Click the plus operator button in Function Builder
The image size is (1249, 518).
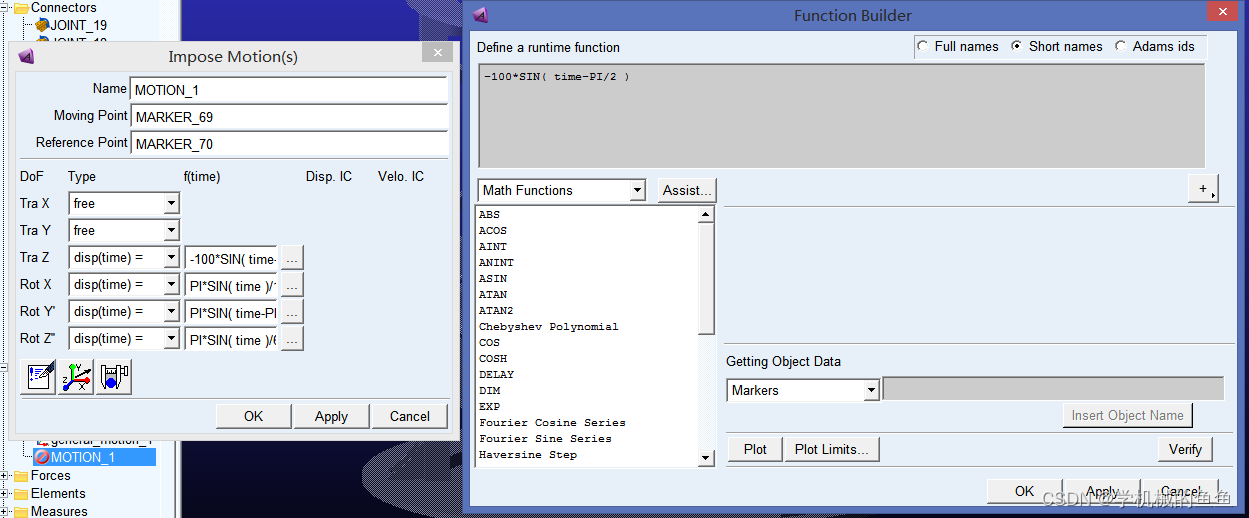pos(1203,189)
